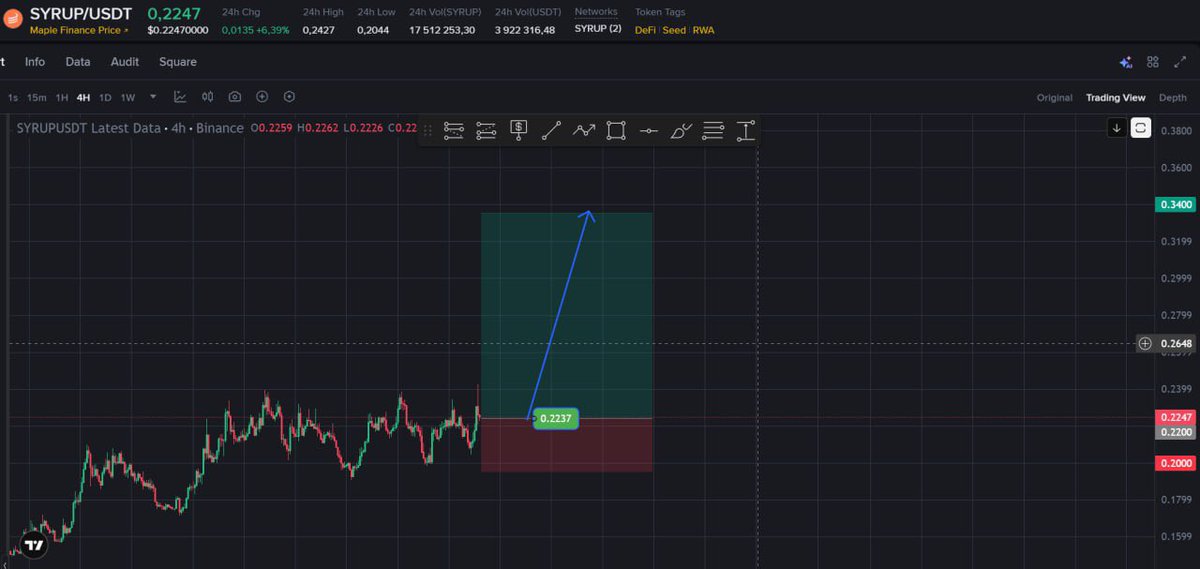The height and width of the screenshot is (569, 1200).
Task: Open the four-square layout grid icon
Action: click(x=1153, y=62)
